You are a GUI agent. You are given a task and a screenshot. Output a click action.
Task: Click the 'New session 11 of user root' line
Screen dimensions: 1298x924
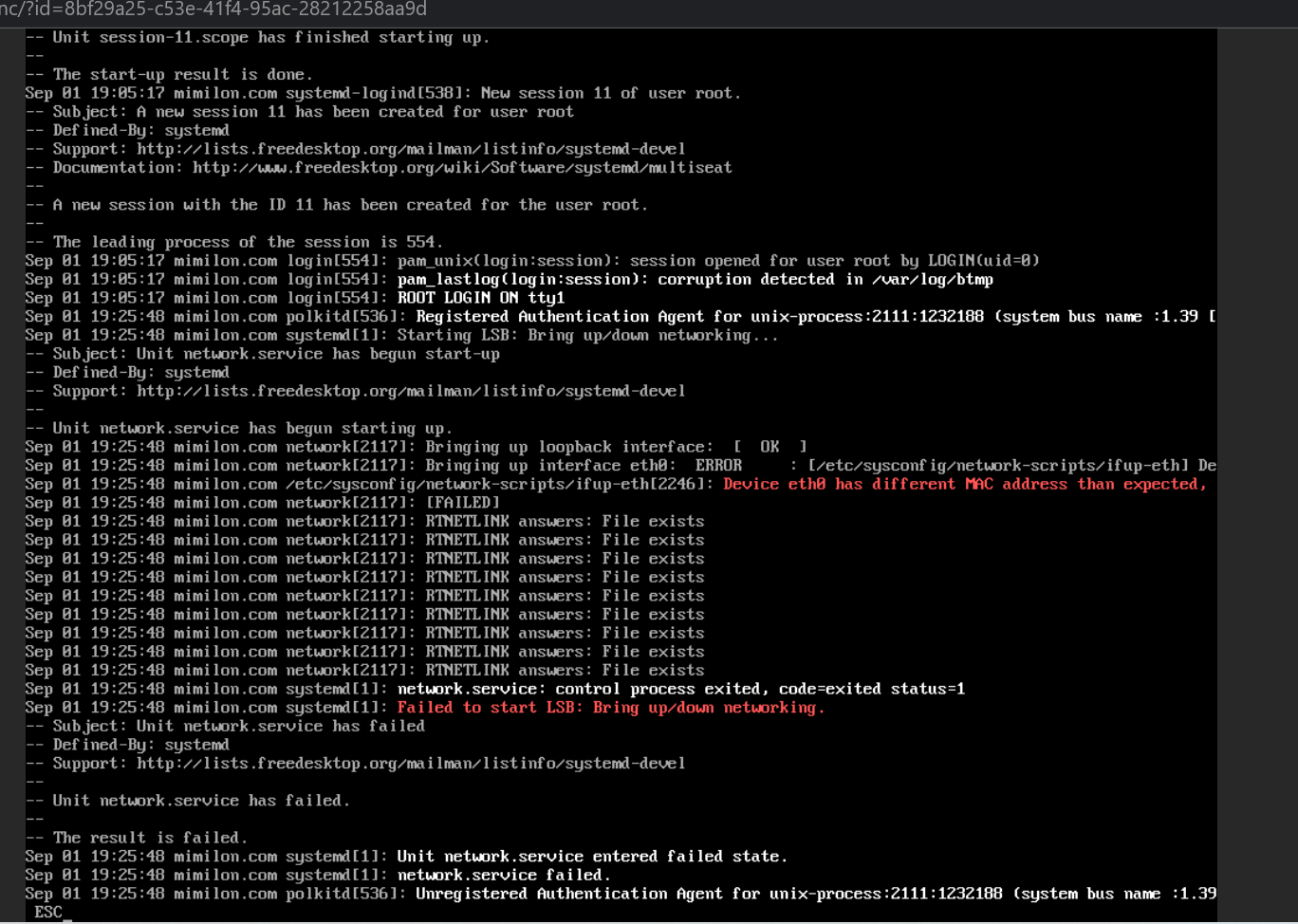383,93
